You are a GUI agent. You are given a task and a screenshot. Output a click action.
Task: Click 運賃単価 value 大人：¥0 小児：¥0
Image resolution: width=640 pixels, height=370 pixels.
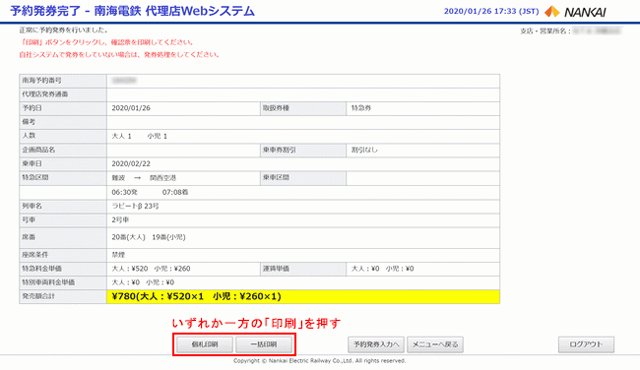[x=382, y=268]
